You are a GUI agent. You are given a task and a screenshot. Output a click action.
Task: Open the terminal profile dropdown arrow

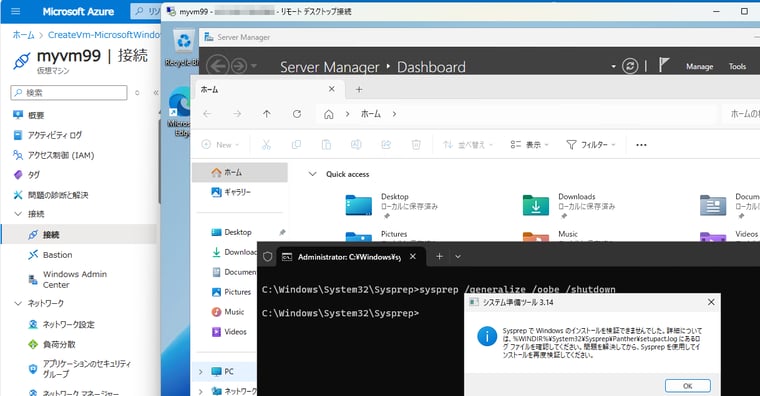458,256
